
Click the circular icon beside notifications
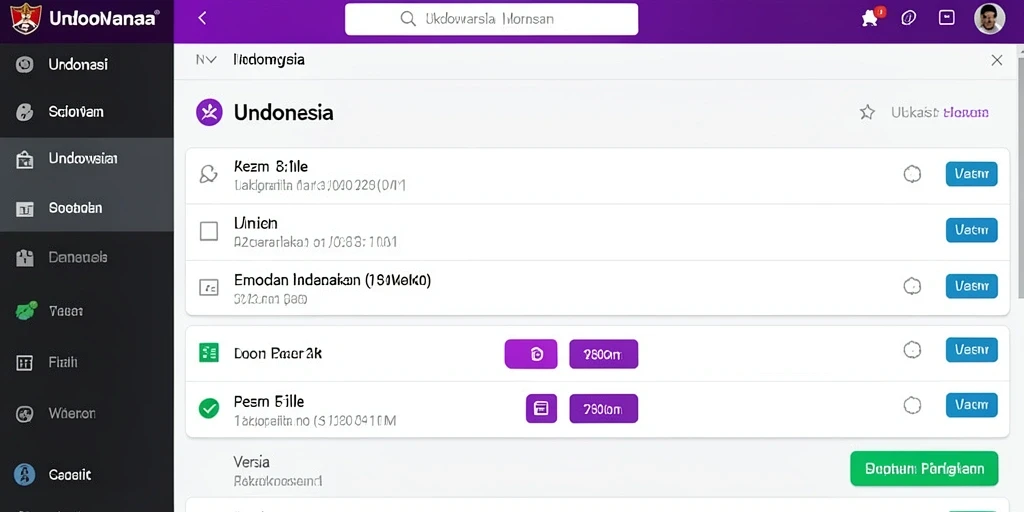click(908, 18)
